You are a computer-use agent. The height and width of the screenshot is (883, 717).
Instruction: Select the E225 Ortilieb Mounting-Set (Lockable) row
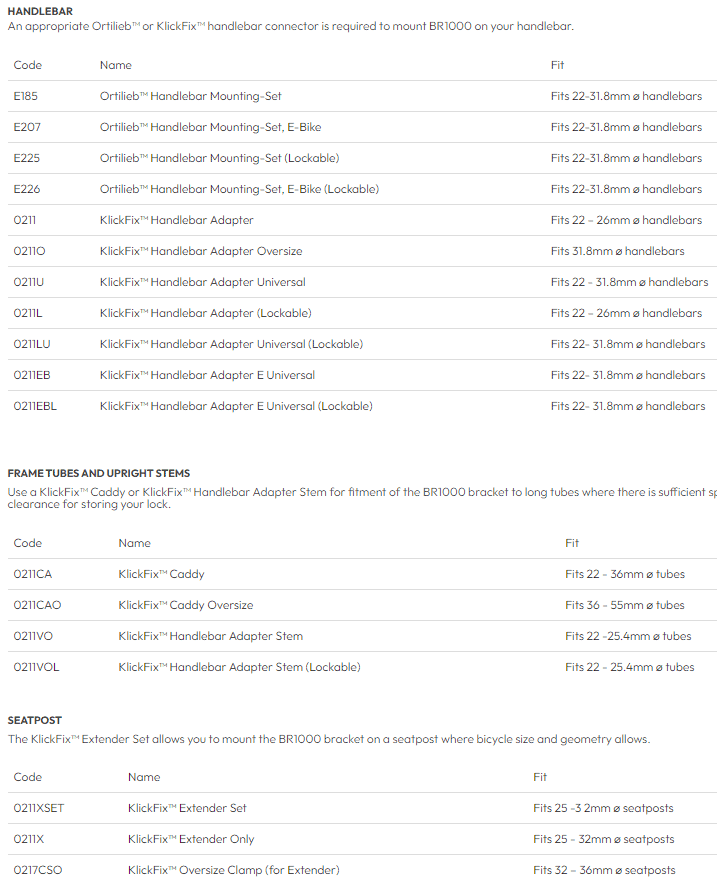(219, 158)
